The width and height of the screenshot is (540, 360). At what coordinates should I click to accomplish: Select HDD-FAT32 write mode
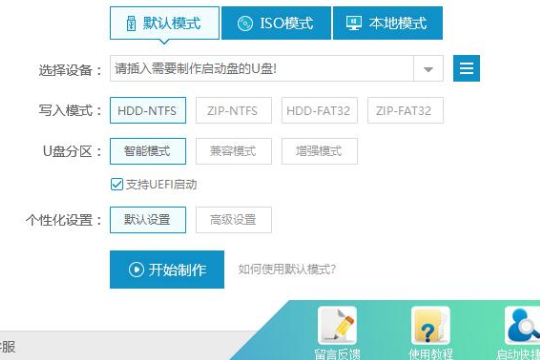tap(319, 111)
